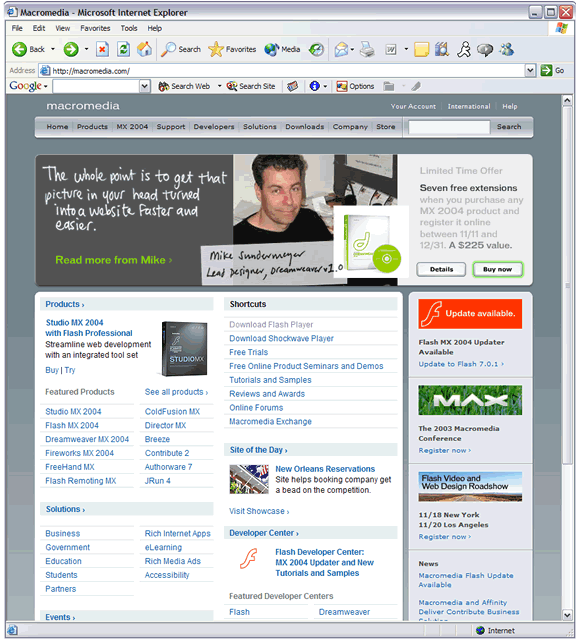The height and width of the screenshot is (639, 576).
Task: Click the Google toolbar news icon
Action: point(292,86)
